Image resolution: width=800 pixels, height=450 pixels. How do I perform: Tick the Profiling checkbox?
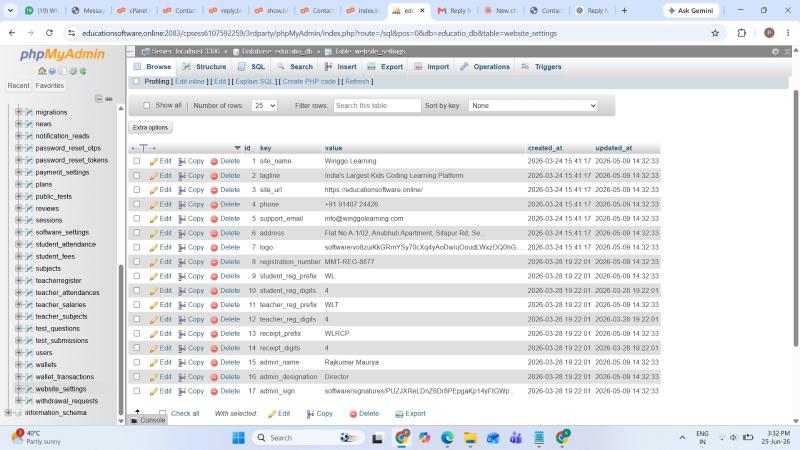[x=136, y=82]
